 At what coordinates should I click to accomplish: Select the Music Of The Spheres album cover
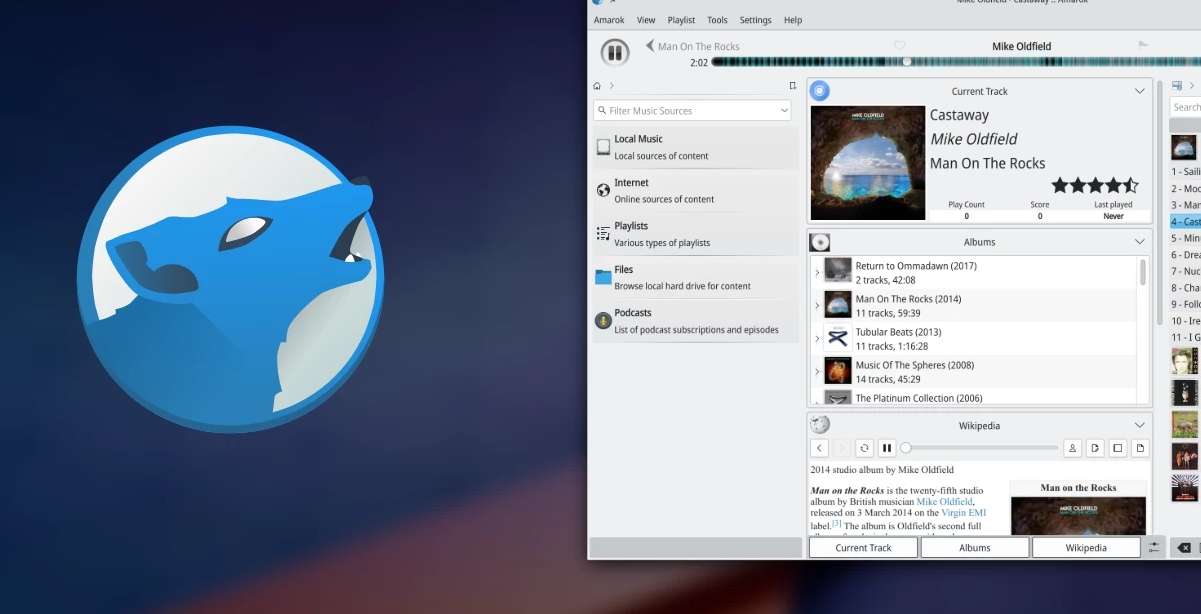[x=838, y=371]
